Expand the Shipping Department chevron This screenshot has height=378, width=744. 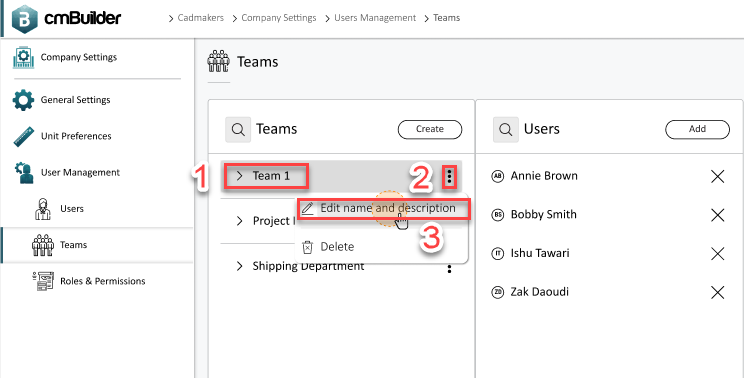(x=240, y=266)
